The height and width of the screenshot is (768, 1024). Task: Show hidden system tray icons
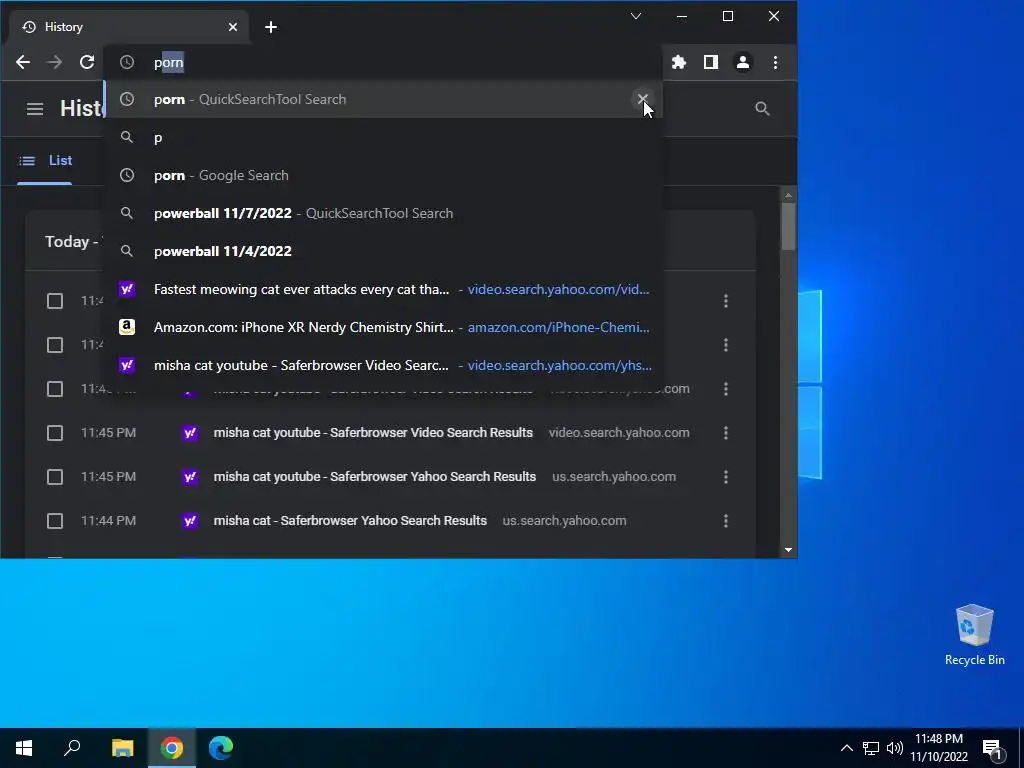(846, 748)
